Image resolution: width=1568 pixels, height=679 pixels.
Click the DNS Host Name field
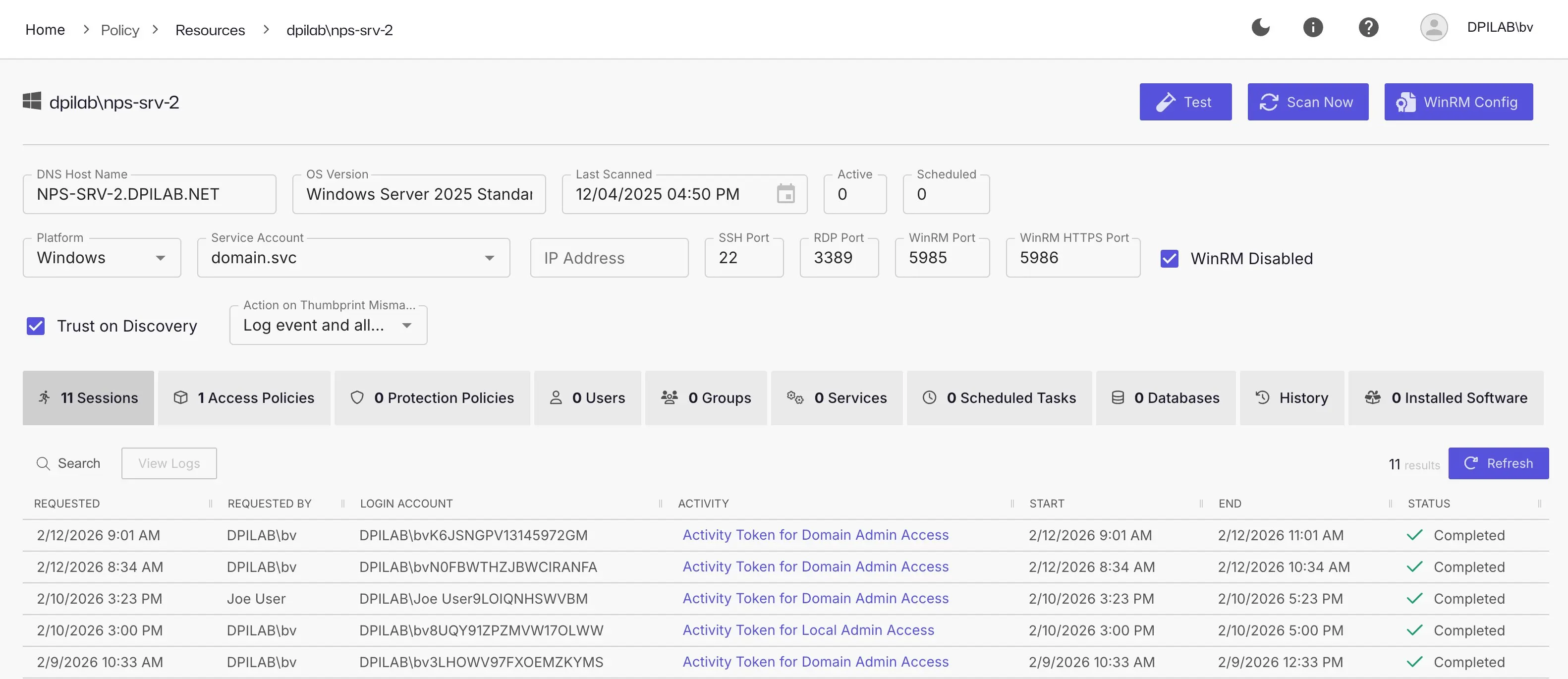(x=149, y=194)
